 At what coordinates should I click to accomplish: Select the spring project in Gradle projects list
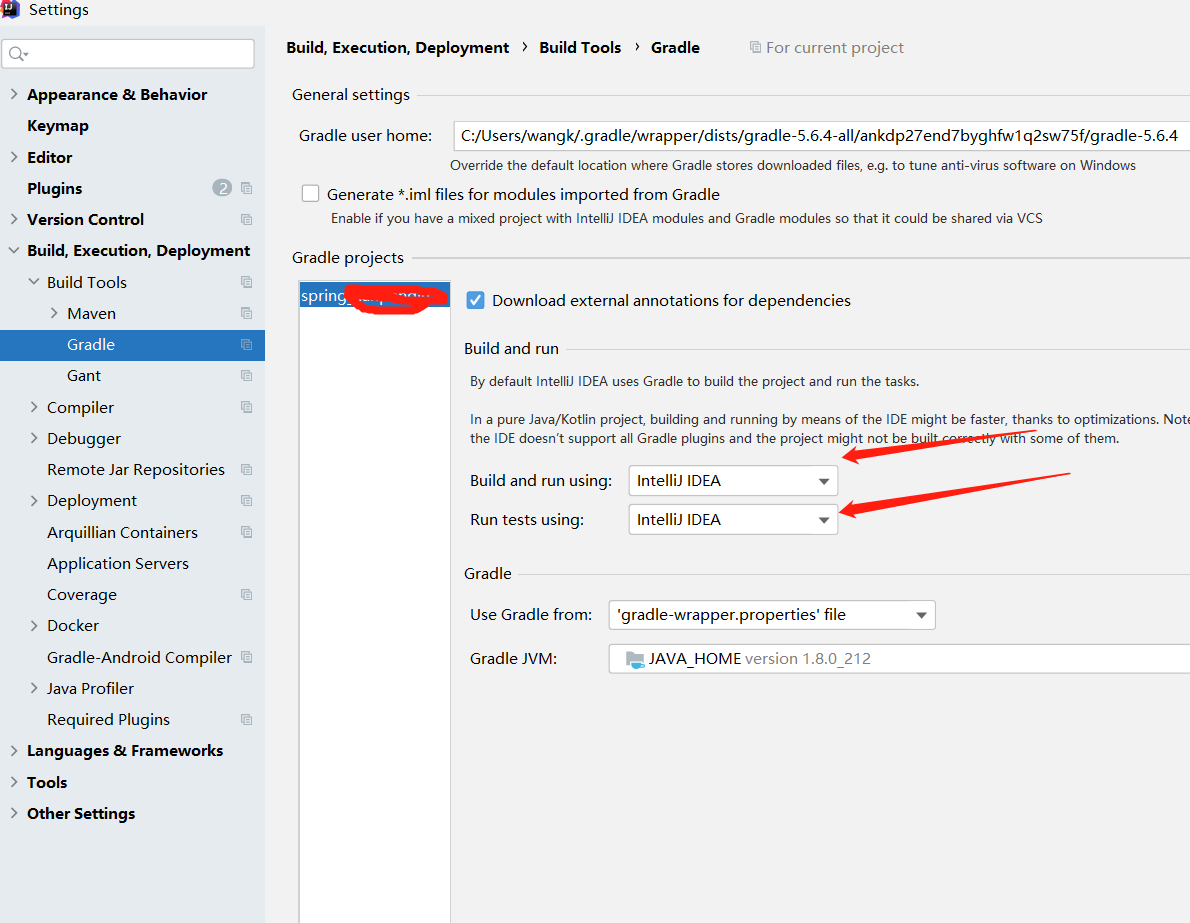[x=375, y=296]
